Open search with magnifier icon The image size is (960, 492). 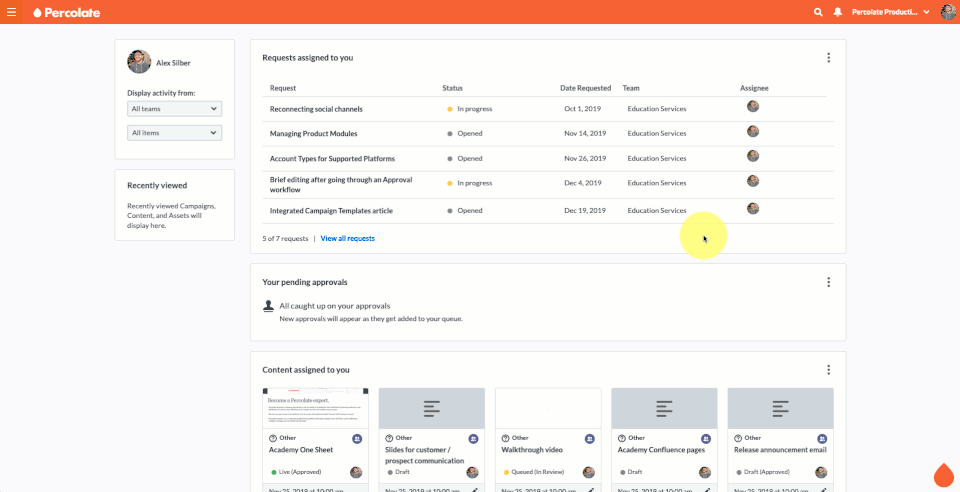coord(818,12)
